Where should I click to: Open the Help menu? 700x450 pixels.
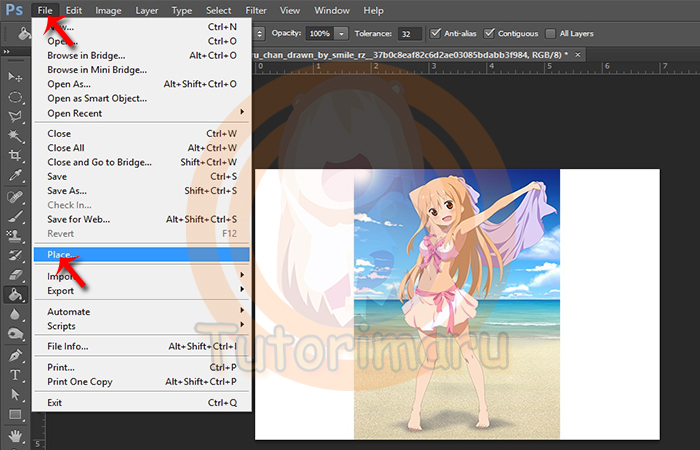tap(373, 10)
